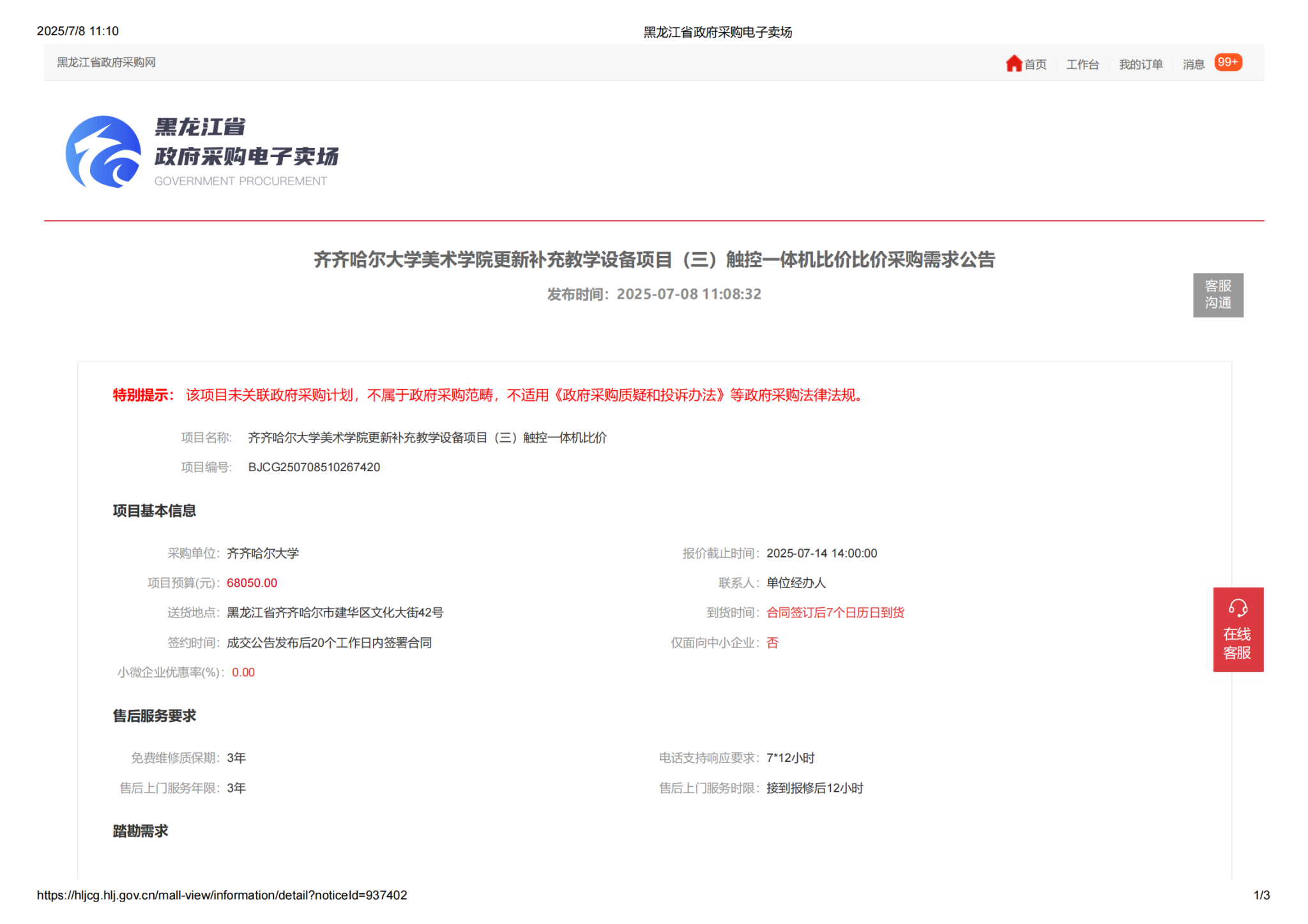Image resolution: width=1308 pixels, height=924 pixels.
Task: Click the red home icon
Action: 1014,63
